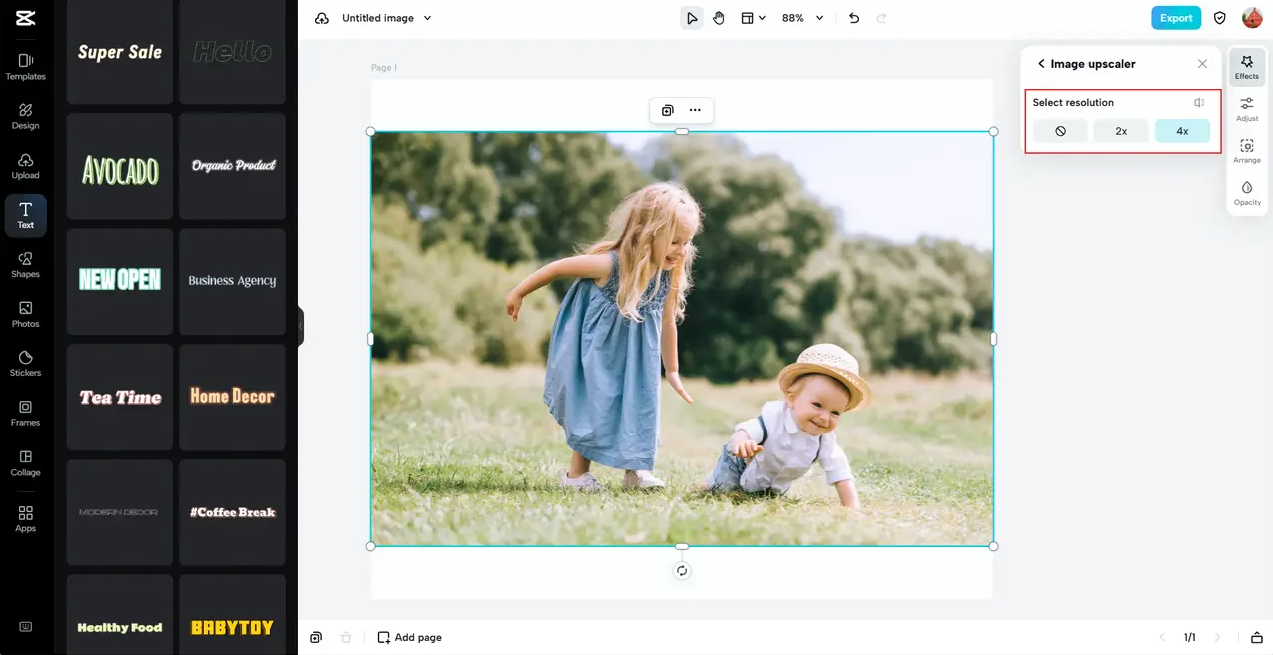Open the Upload sidebar panel

25,166
